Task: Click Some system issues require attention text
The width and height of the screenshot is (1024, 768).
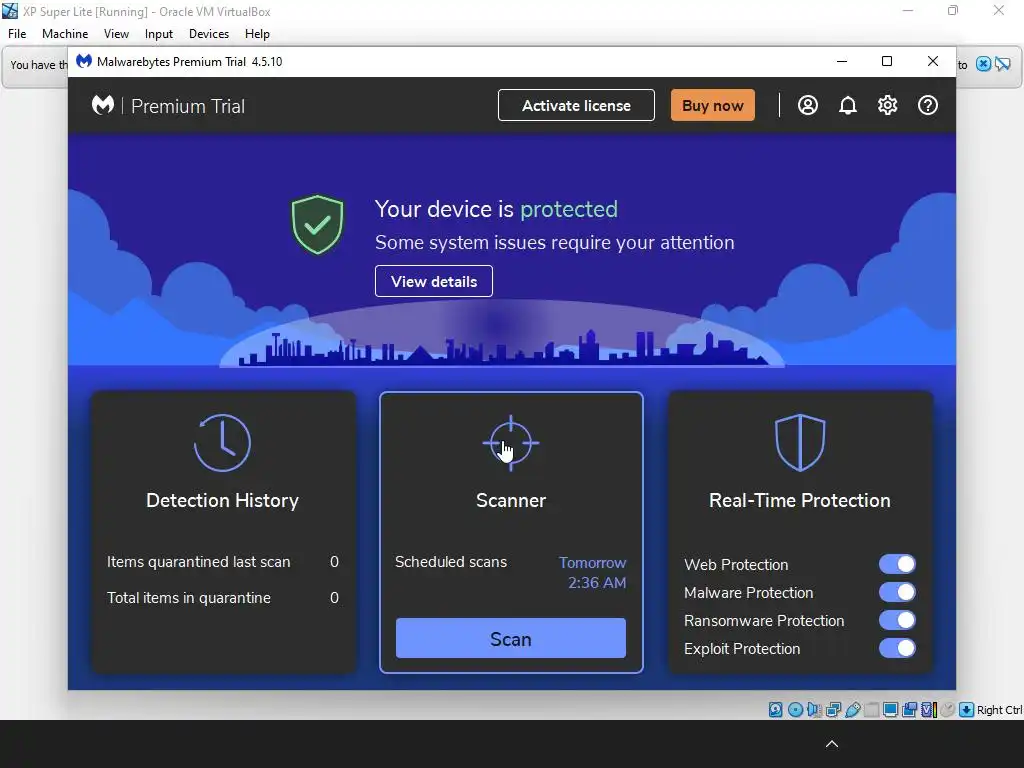Action: (x=554, y=242)
